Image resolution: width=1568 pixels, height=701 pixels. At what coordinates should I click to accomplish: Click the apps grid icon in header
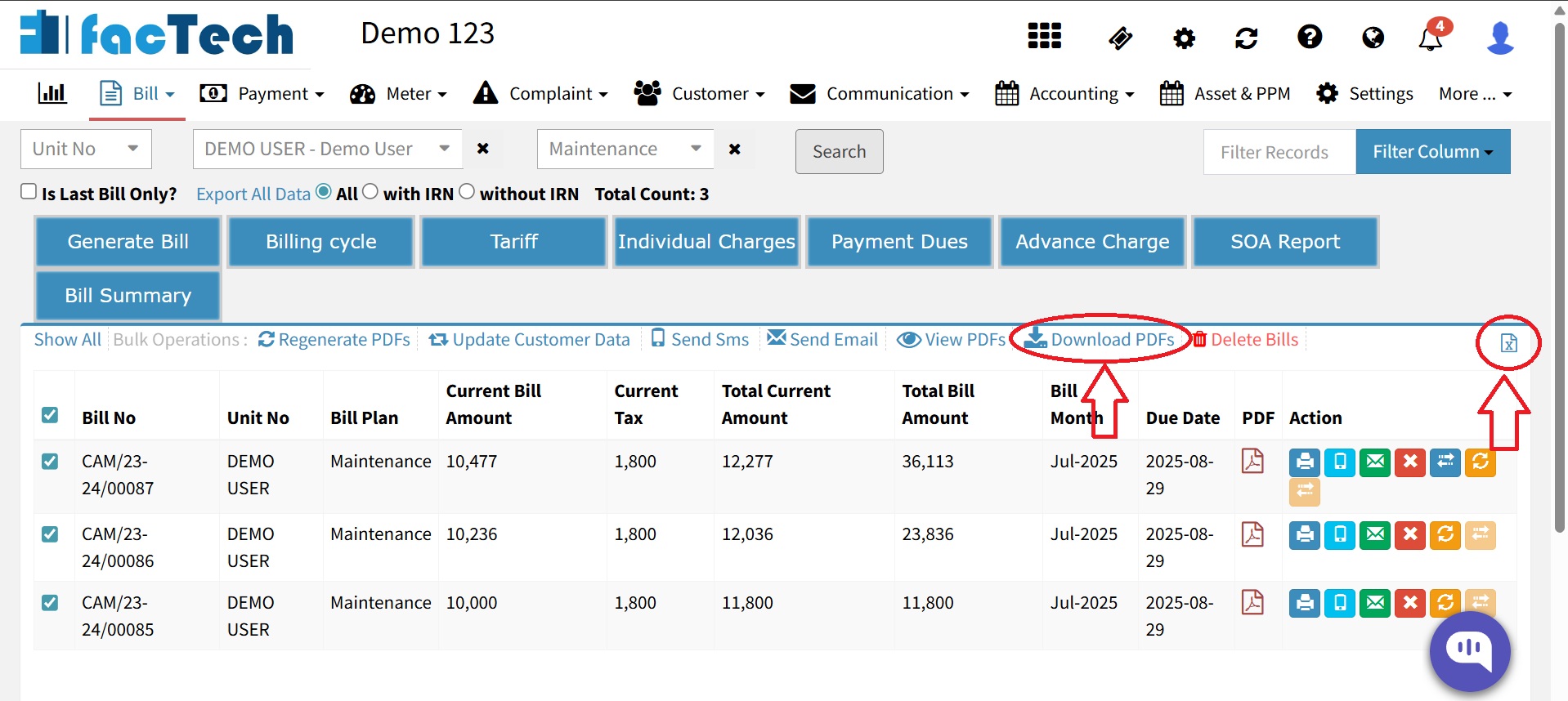point(1044,37)
